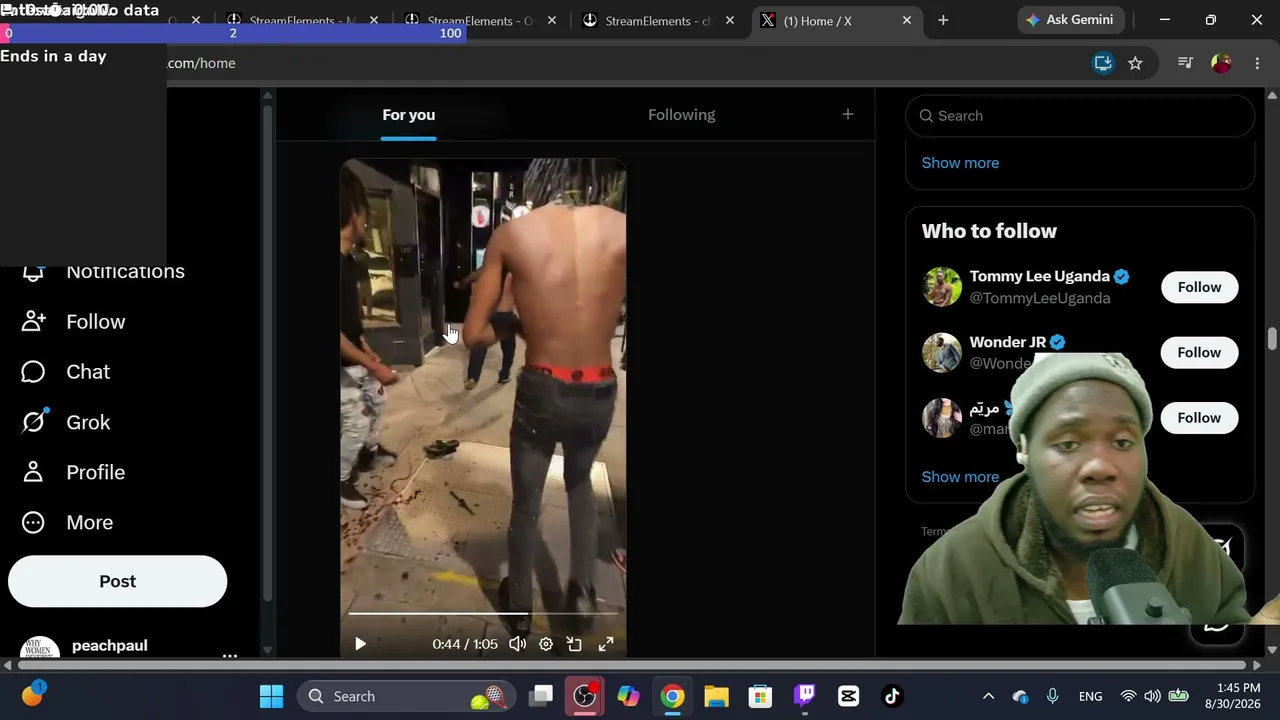1280x720 pixels.
Task: Change the ENG input language
Action: 1090,696
